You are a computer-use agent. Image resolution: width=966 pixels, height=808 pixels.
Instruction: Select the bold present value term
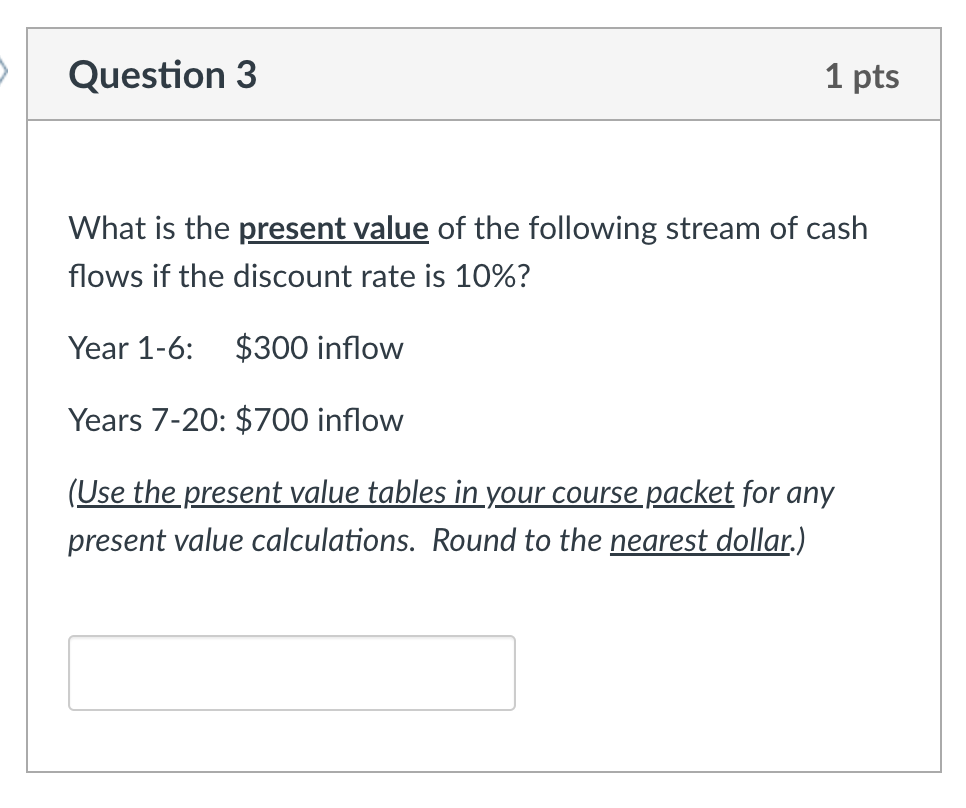pyautogui.click(x=333, y=228)
